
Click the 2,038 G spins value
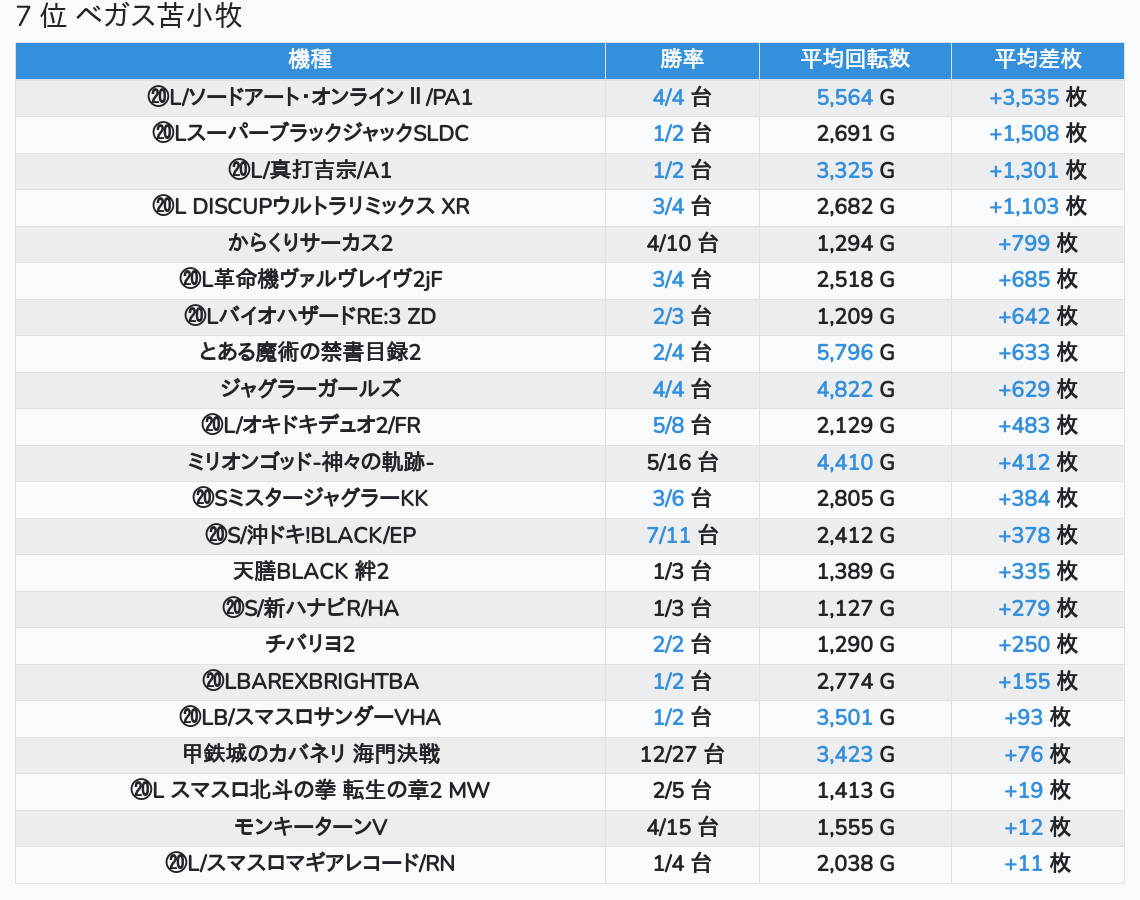[855, 864]
